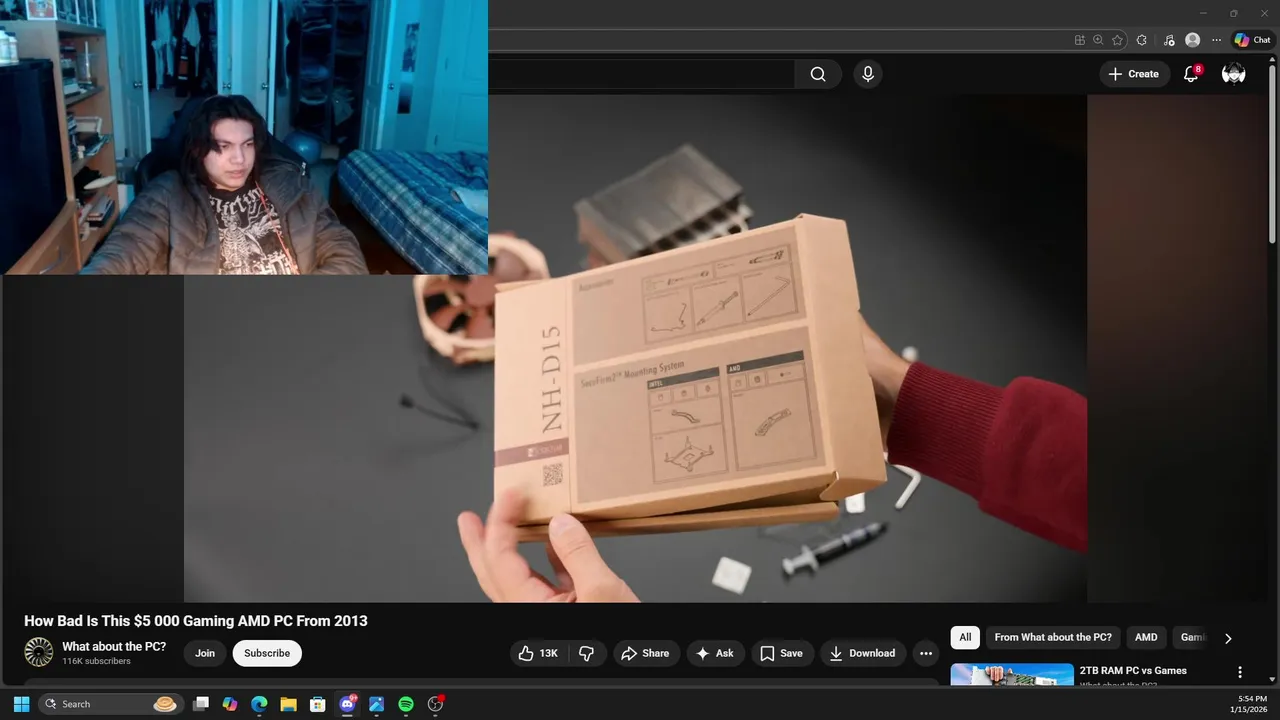The image size is (1280, 720).
Task: Click the video title text
Action: (x=196, y=621)
